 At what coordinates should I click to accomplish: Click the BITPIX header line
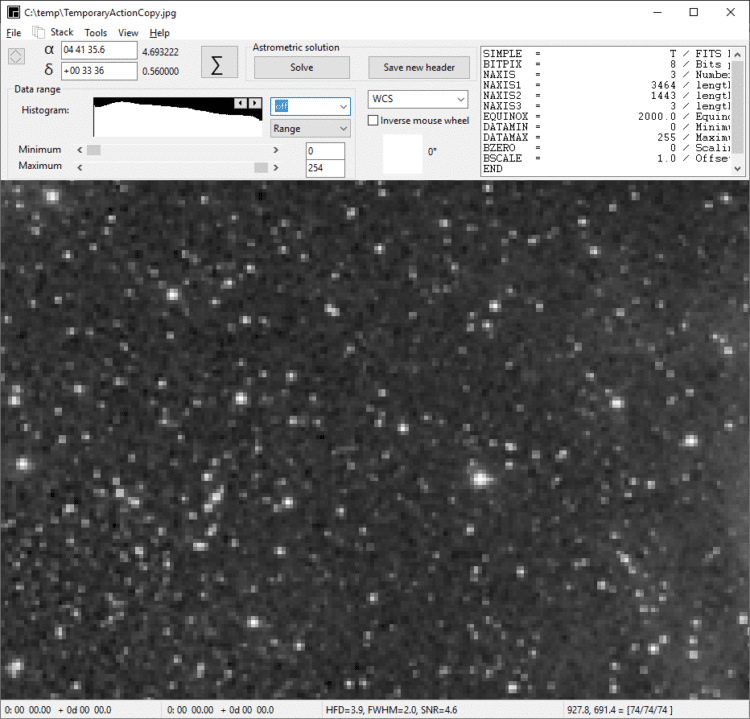(x=607, y=64)
